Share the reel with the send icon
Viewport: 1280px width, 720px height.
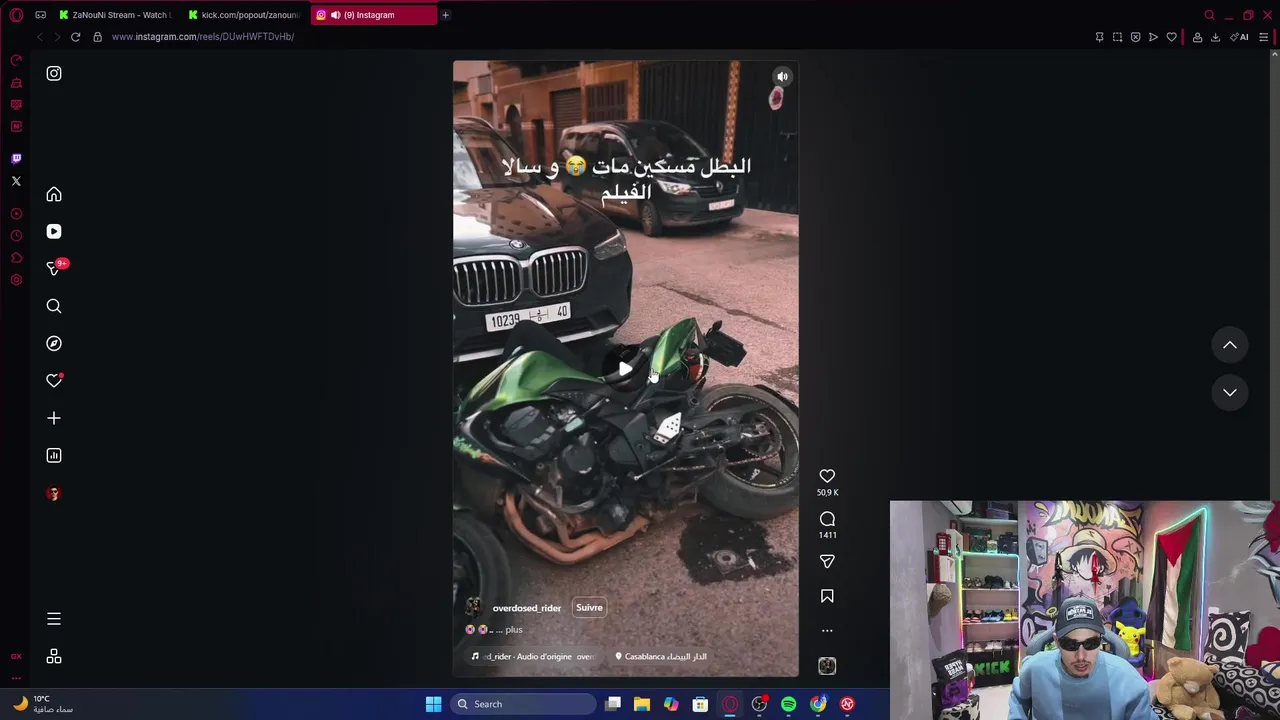[x=827, y=561]
